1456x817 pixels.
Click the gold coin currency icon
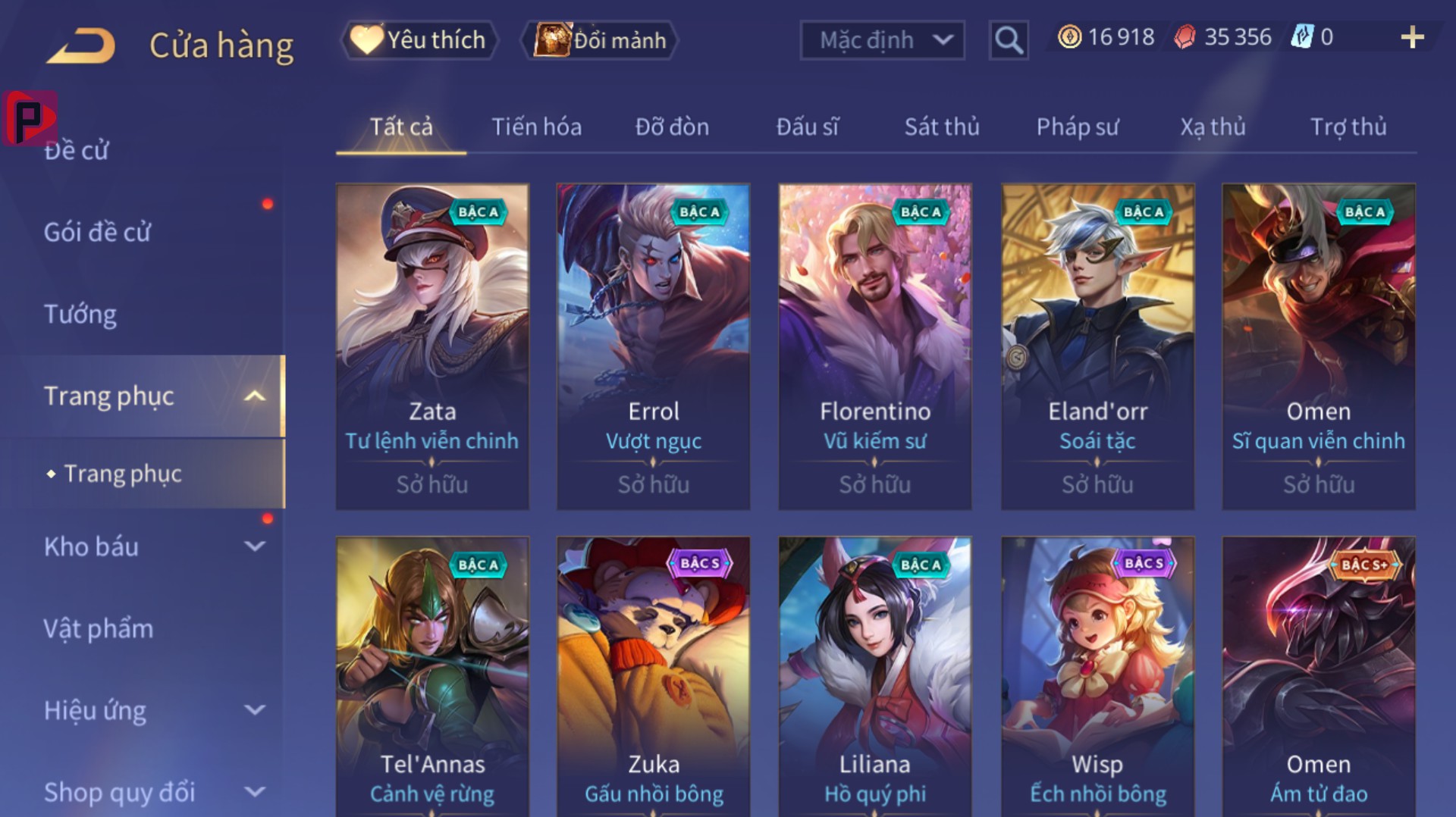click(x=1069, y=37)
